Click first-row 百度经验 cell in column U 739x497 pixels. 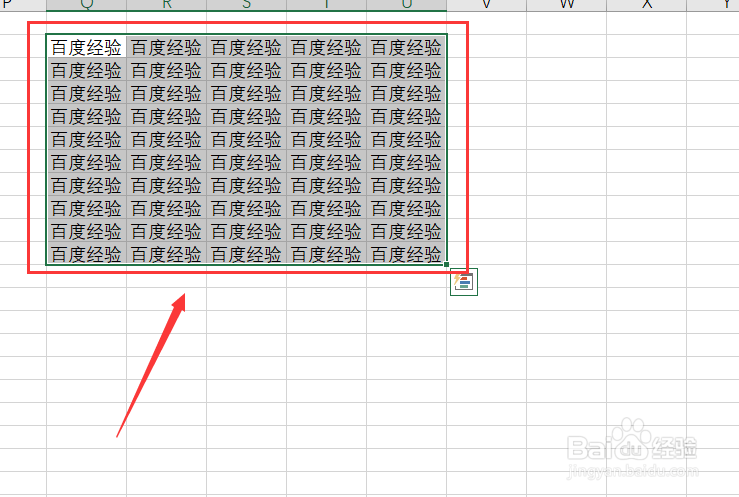(406, 46)
